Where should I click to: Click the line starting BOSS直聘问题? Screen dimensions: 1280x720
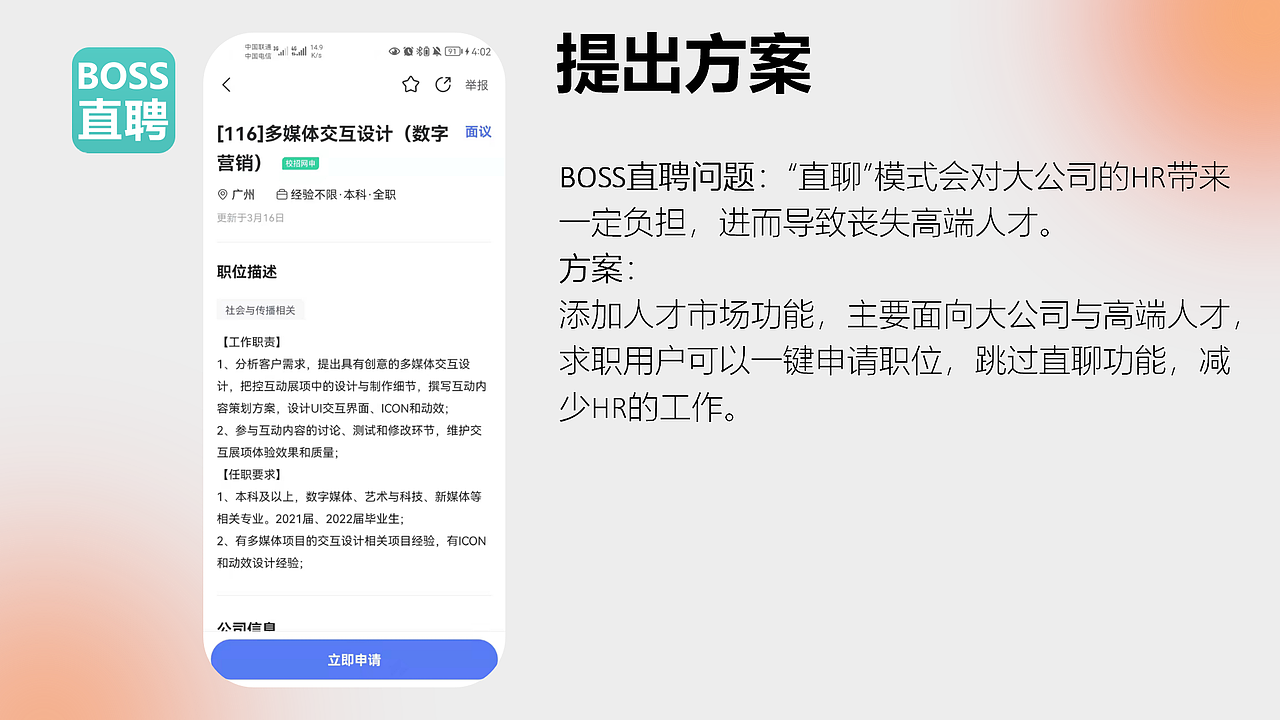click(x=895, y=178)
